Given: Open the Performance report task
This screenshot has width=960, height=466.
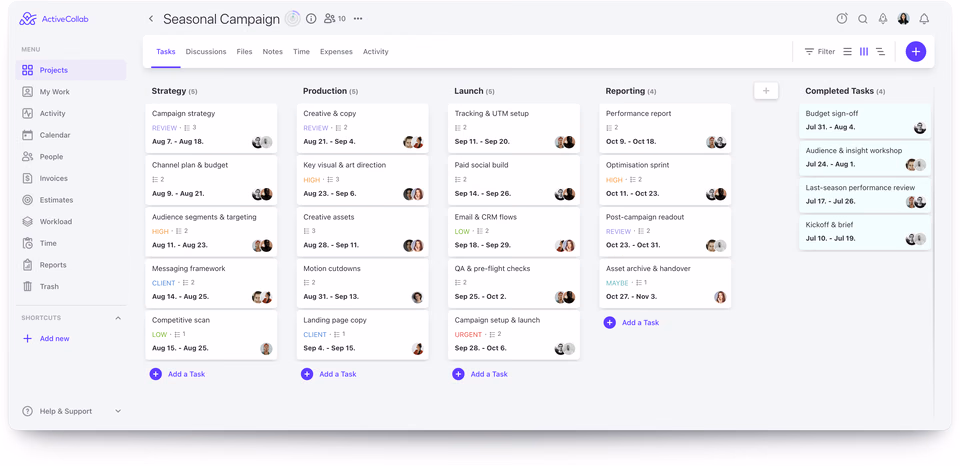Looking at the screenshot, I should [665, 128].
